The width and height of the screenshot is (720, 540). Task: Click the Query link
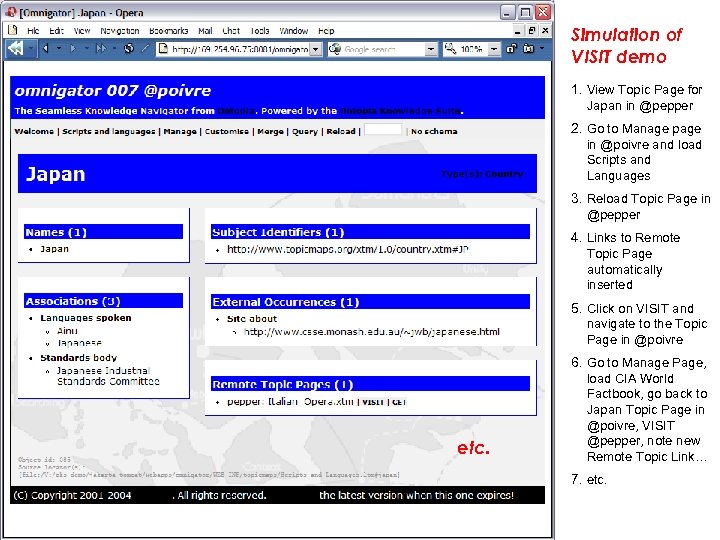(x=305, y=131)
